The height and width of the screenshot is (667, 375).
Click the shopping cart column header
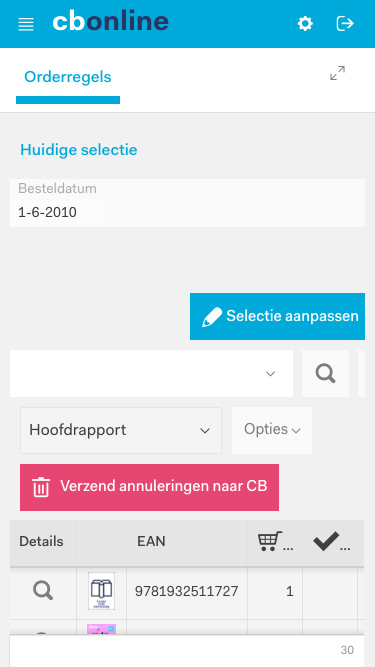(275, 542)
